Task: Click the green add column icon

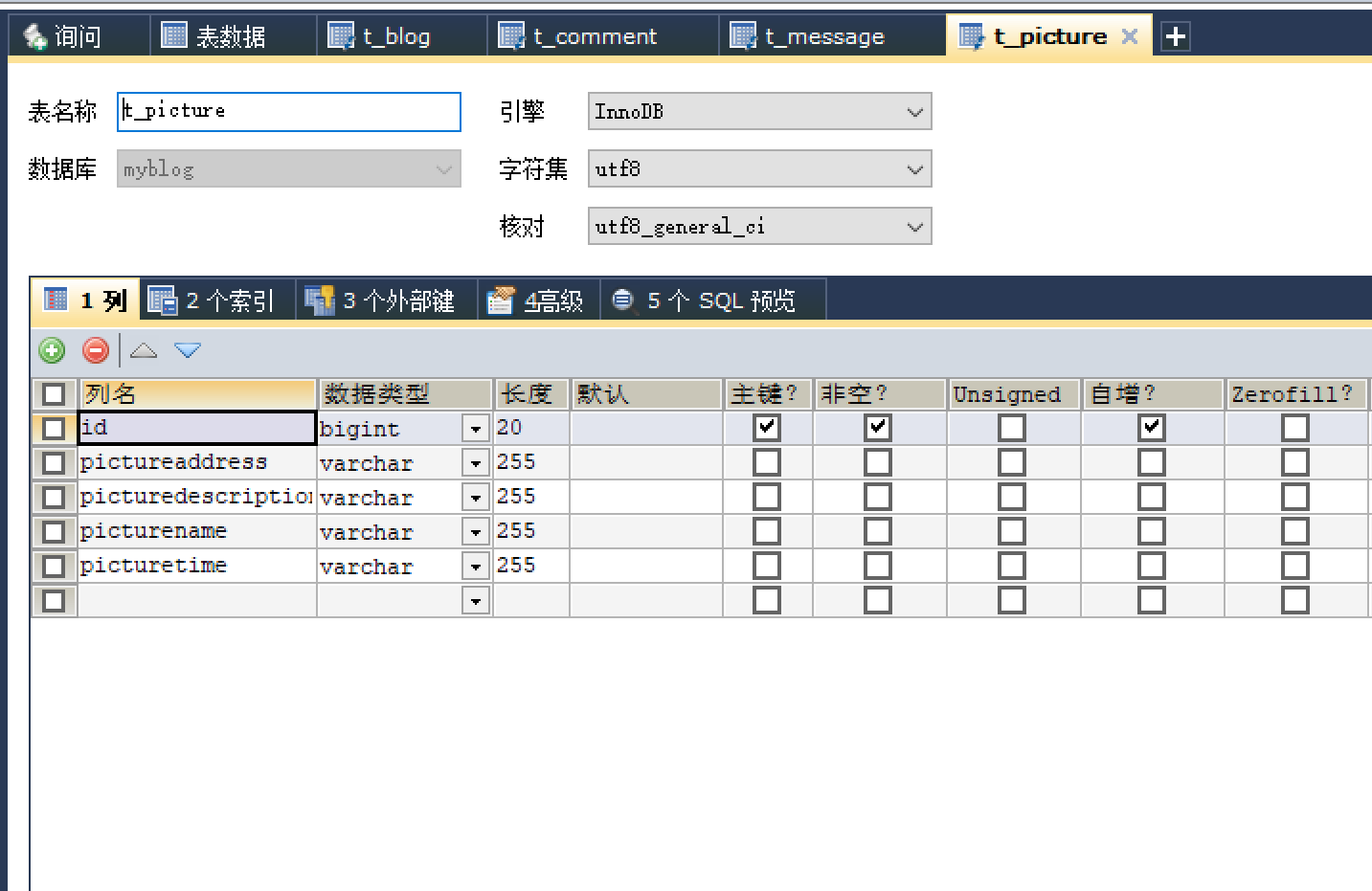Action: [52, 350]
